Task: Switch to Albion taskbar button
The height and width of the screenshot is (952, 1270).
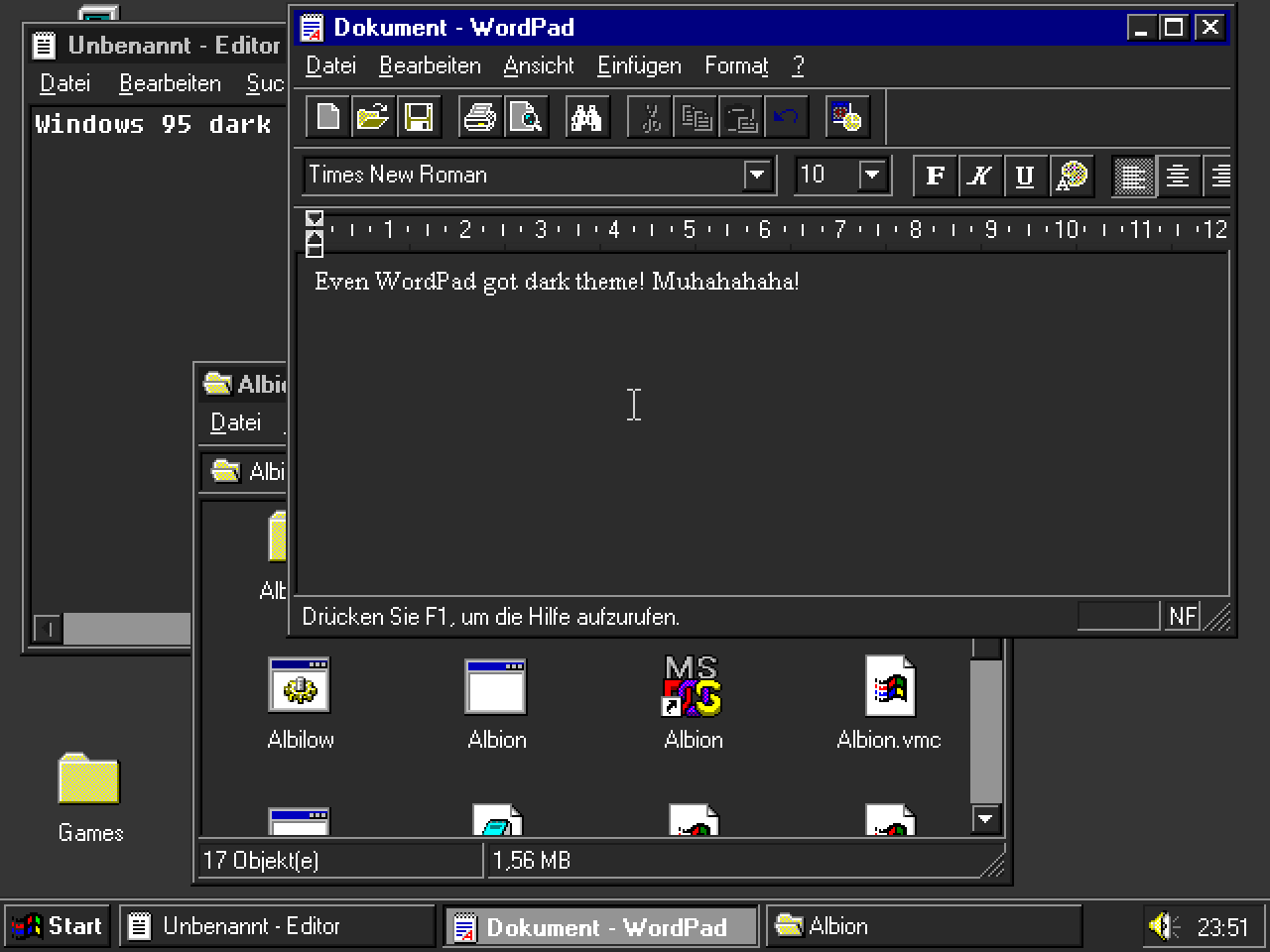Action: pyautogui.click(x=924, y=926)
